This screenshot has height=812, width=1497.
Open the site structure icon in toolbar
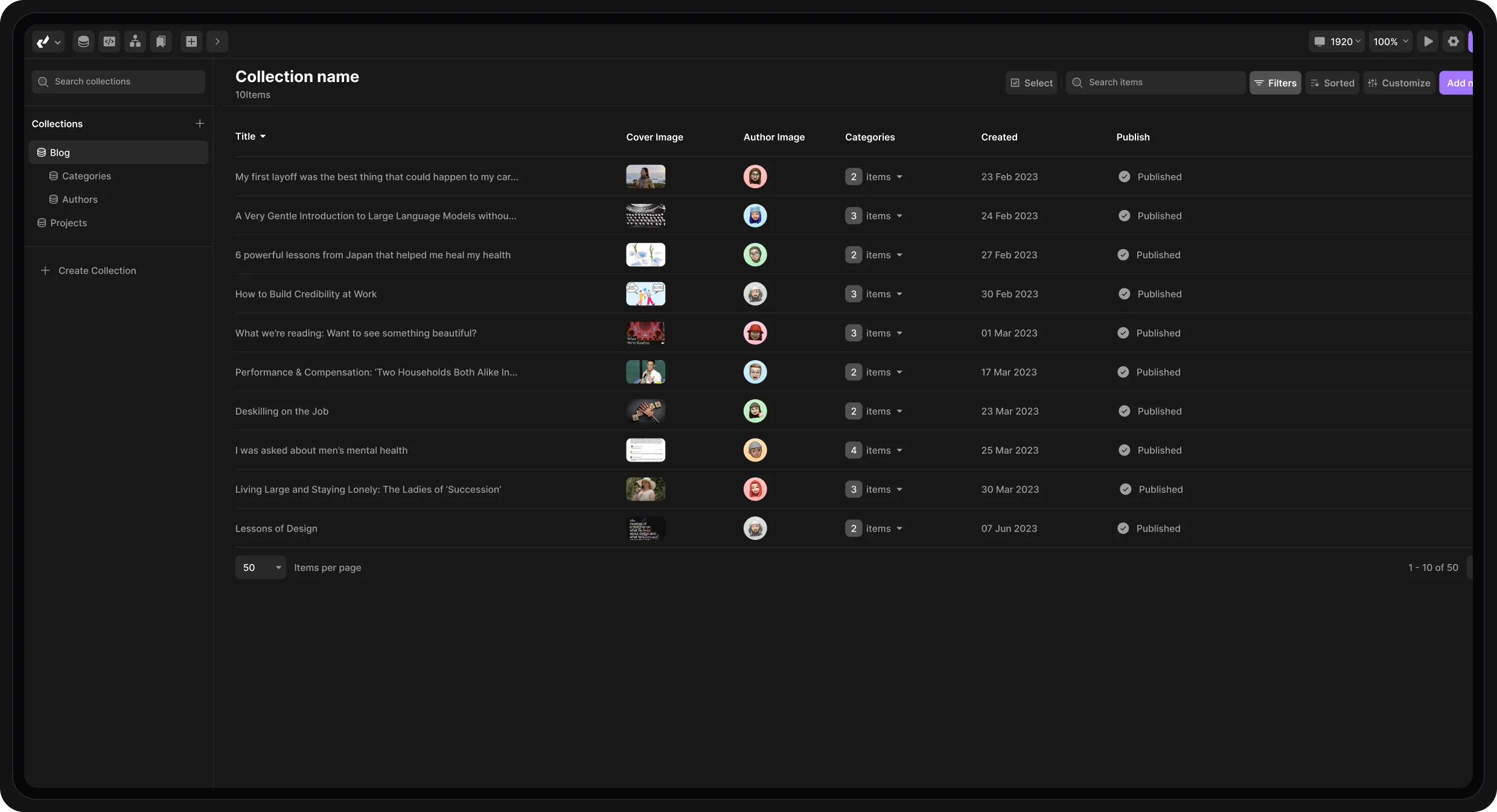(135, 42)
